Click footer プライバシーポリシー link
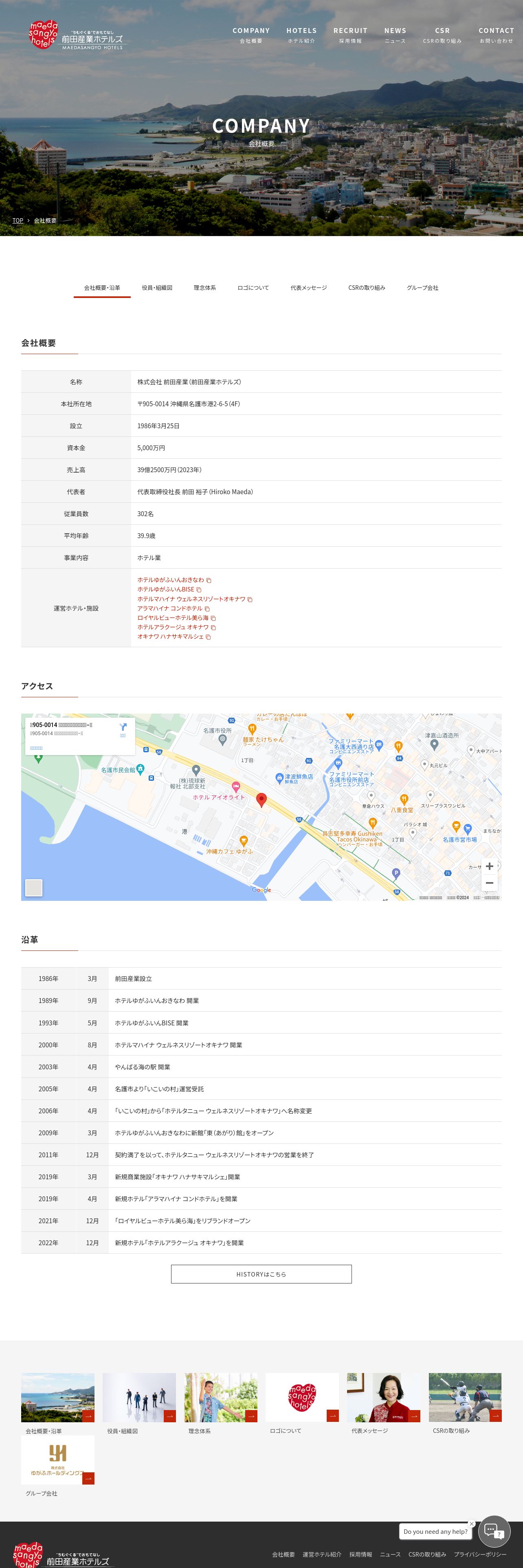This screenshot has height=1568, width=523. coord(480,1554)
